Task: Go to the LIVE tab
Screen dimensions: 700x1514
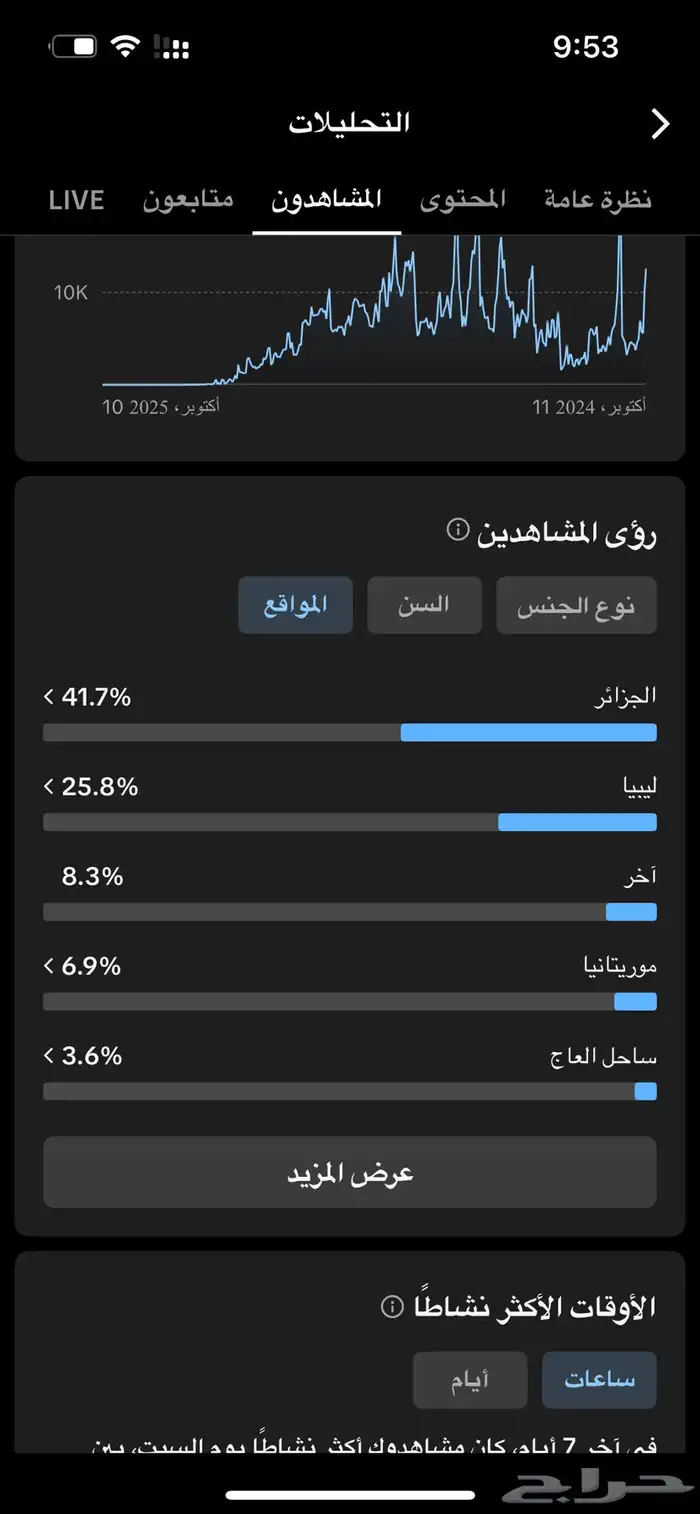Action: 76,199
